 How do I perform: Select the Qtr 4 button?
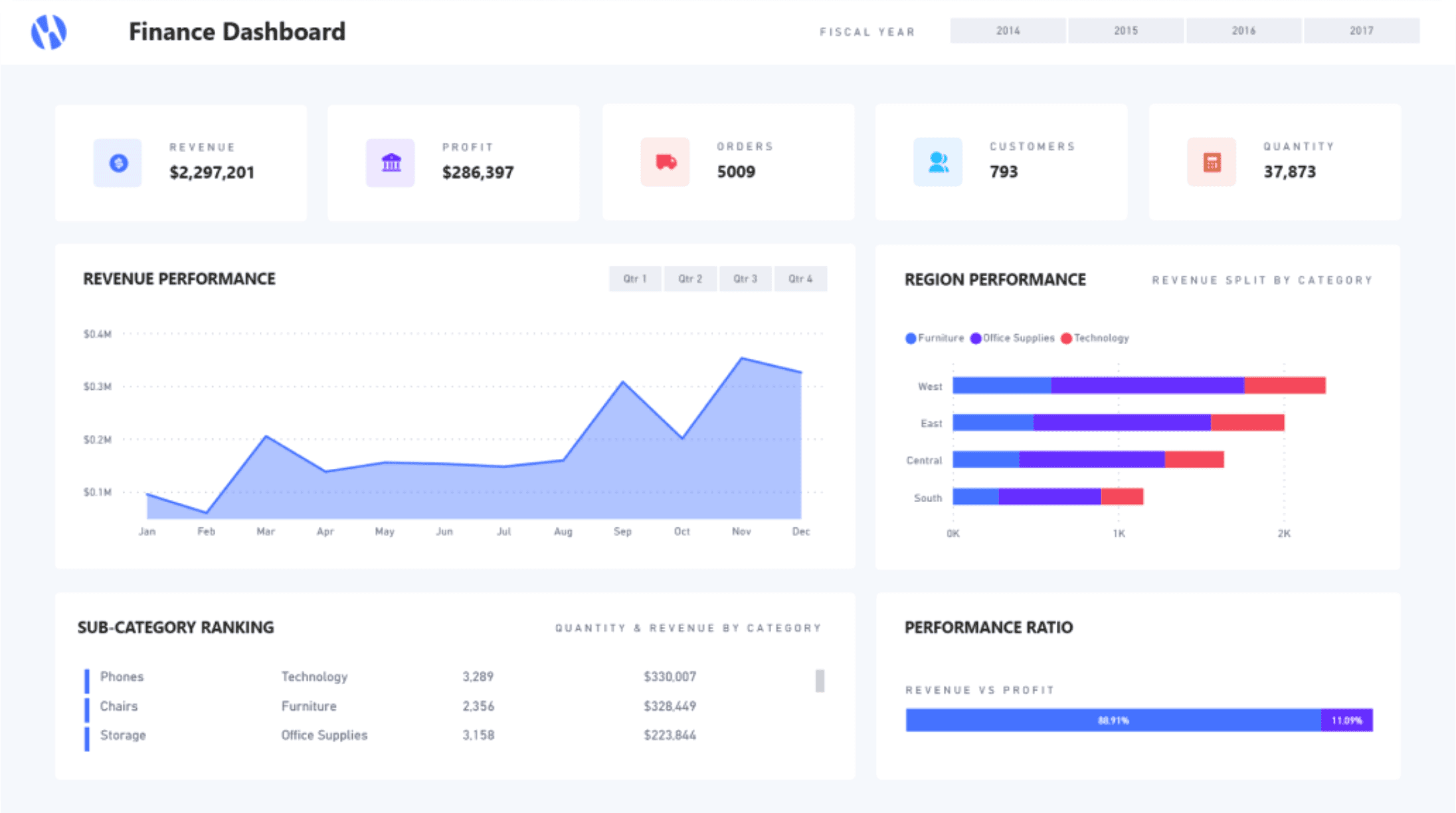click(x=800, y=279)
